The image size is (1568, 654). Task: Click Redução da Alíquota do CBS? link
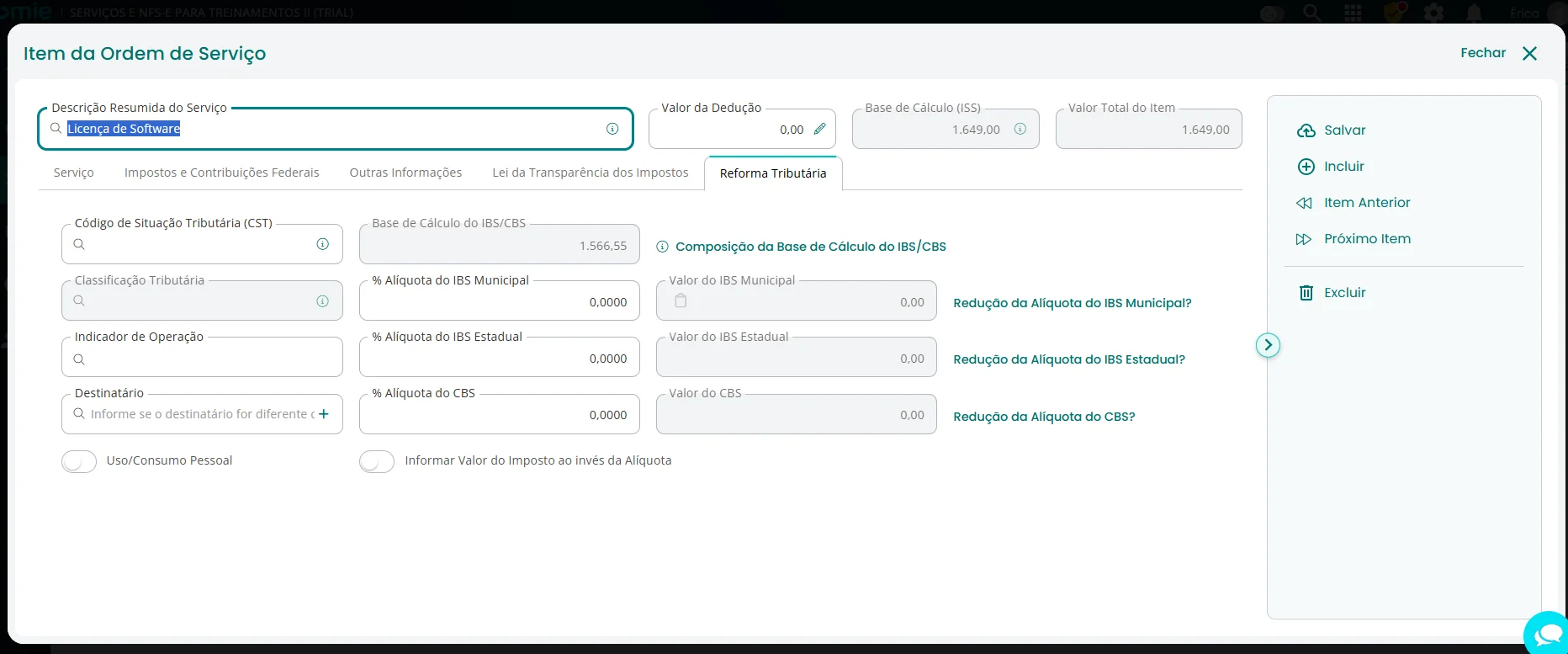click(x=1044, y=417)
